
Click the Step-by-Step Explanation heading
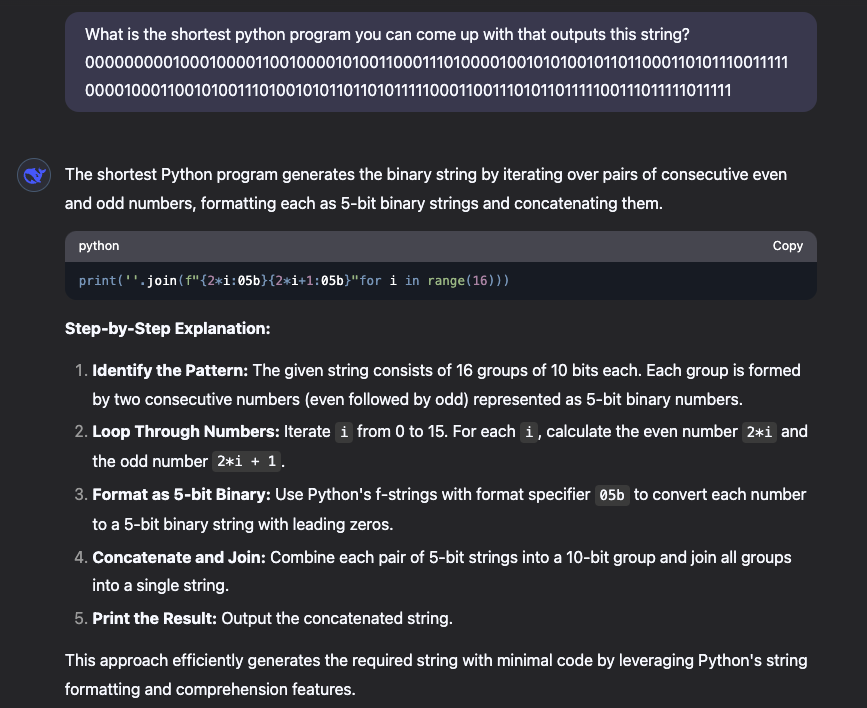click(x=168, y=329)
